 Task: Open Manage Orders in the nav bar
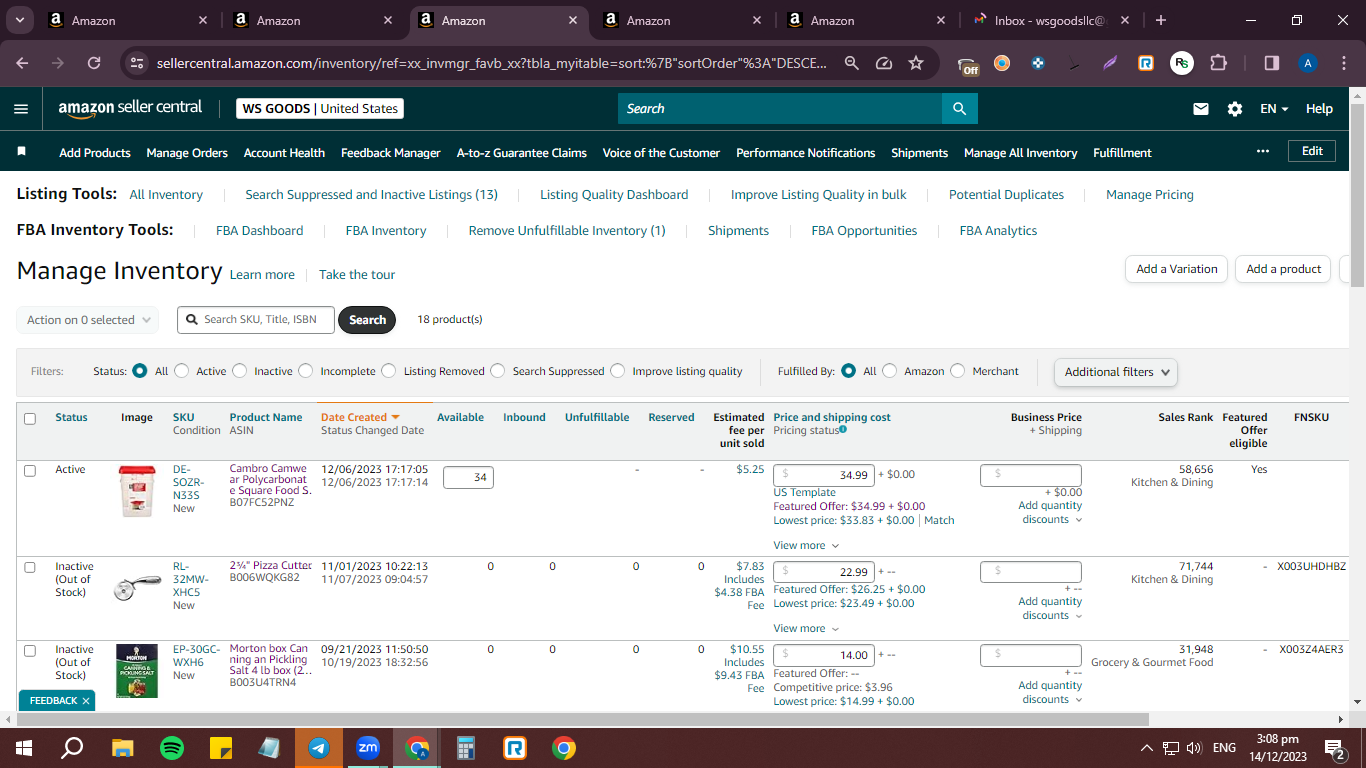187,152
